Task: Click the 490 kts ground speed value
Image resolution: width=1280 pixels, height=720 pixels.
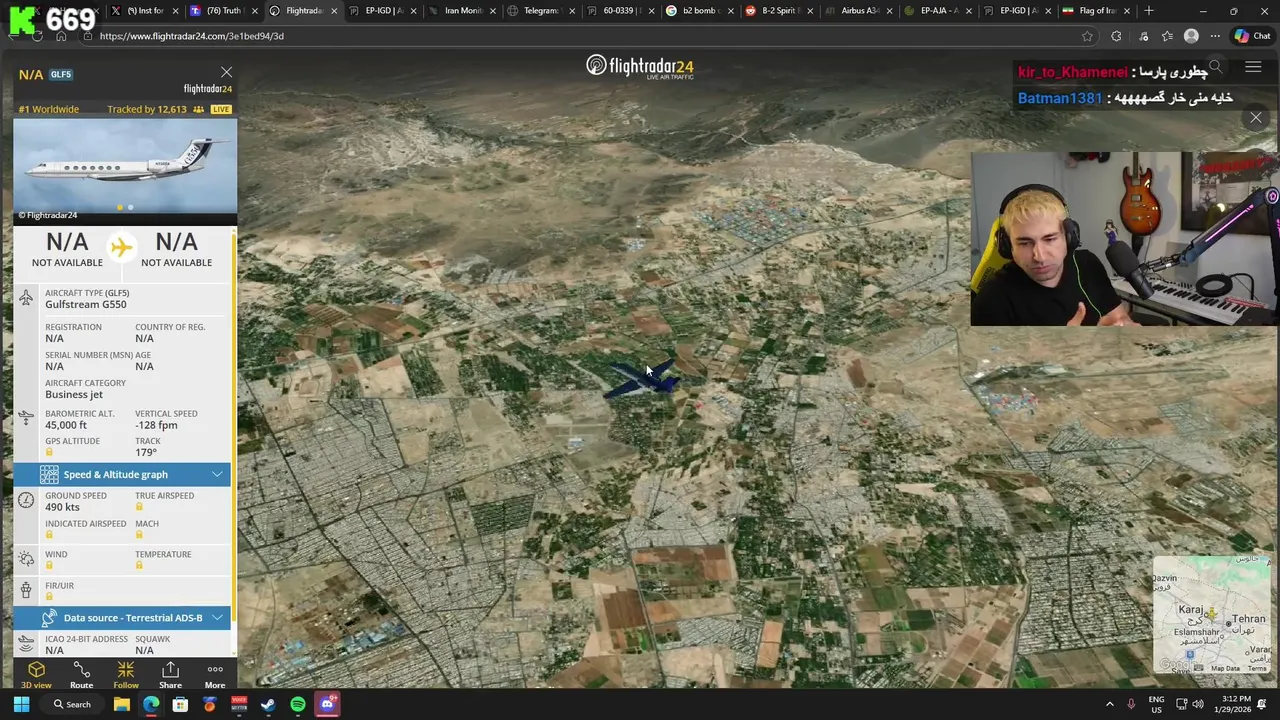Action: coord(62,507)
